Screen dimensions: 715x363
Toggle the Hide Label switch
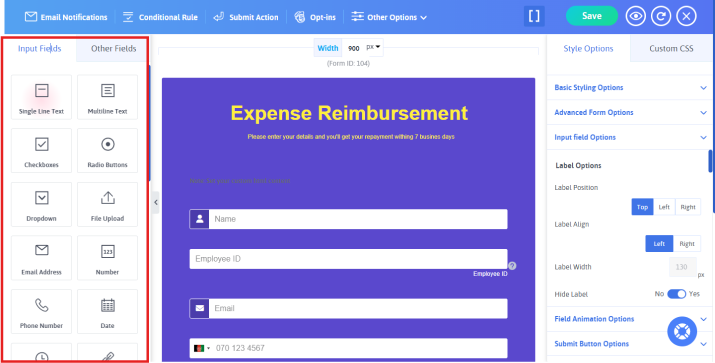coord(676,294)
